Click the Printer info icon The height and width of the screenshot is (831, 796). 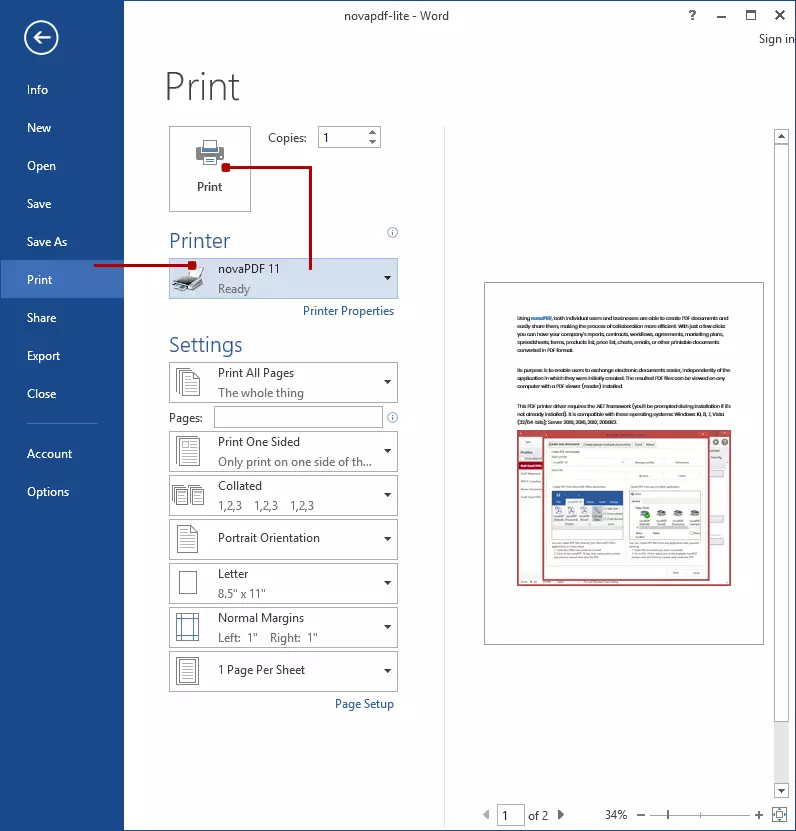tap(392, 233)
